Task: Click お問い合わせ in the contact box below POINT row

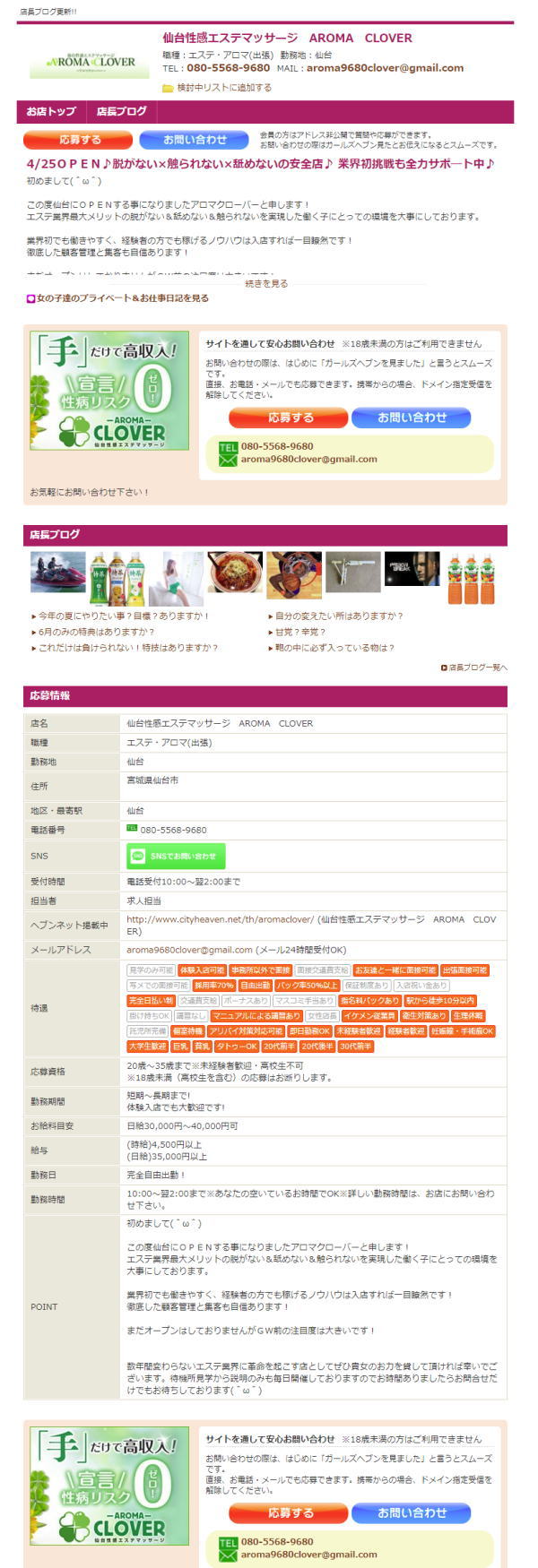Action: [x=412, y=1512]
